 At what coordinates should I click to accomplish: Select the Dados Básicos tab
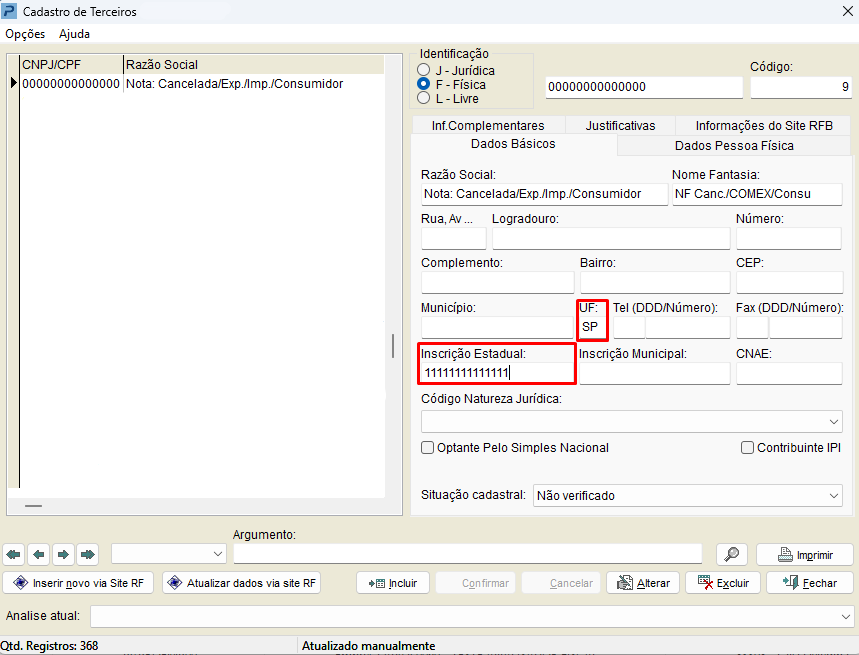513,144
